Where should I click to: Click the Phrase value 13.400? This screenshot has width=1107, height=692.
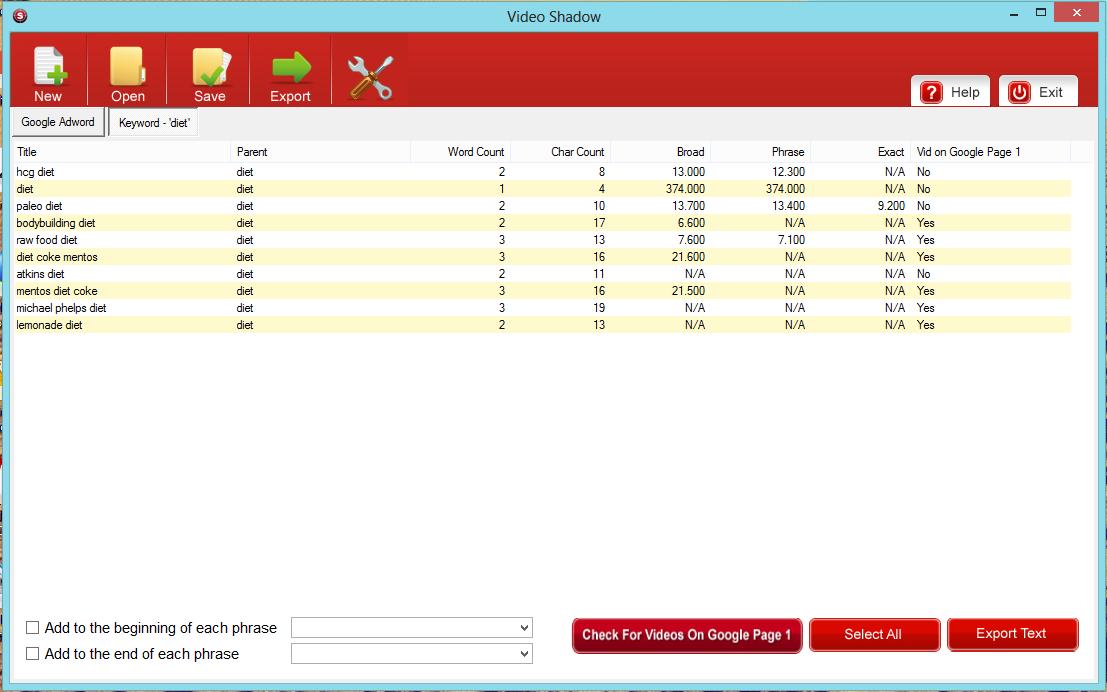[x=789, y=205]
